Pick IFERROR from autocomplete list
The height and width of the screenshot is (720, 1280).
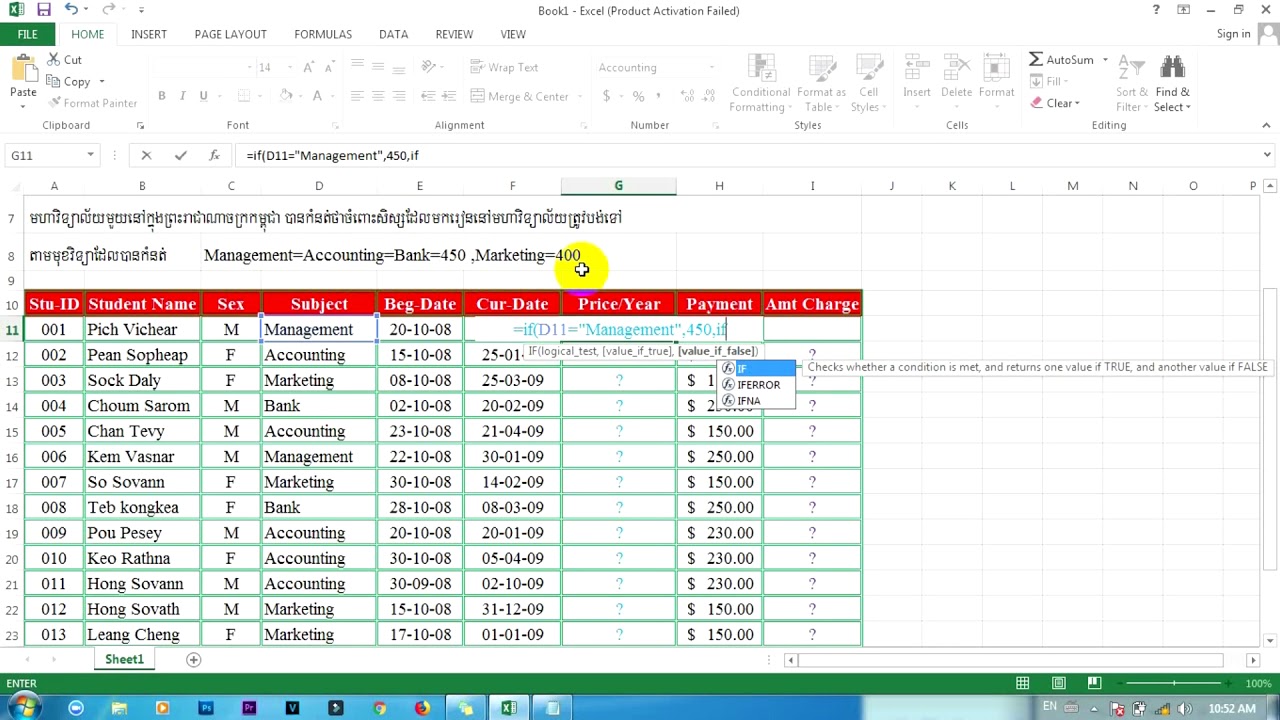757,385
